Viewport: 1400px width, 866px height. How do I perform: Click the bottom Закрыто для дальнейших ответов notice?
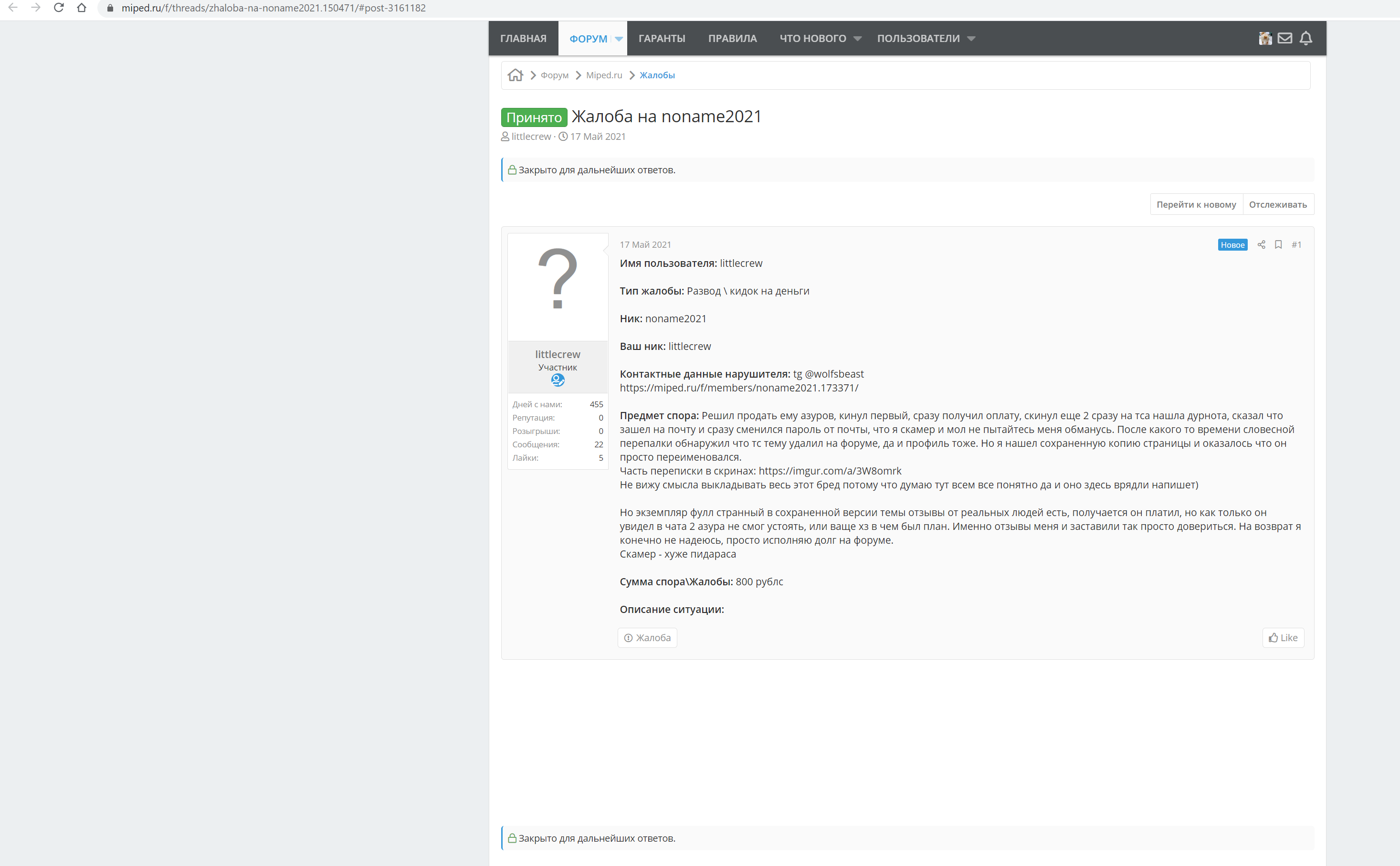(x=907, y=838)
